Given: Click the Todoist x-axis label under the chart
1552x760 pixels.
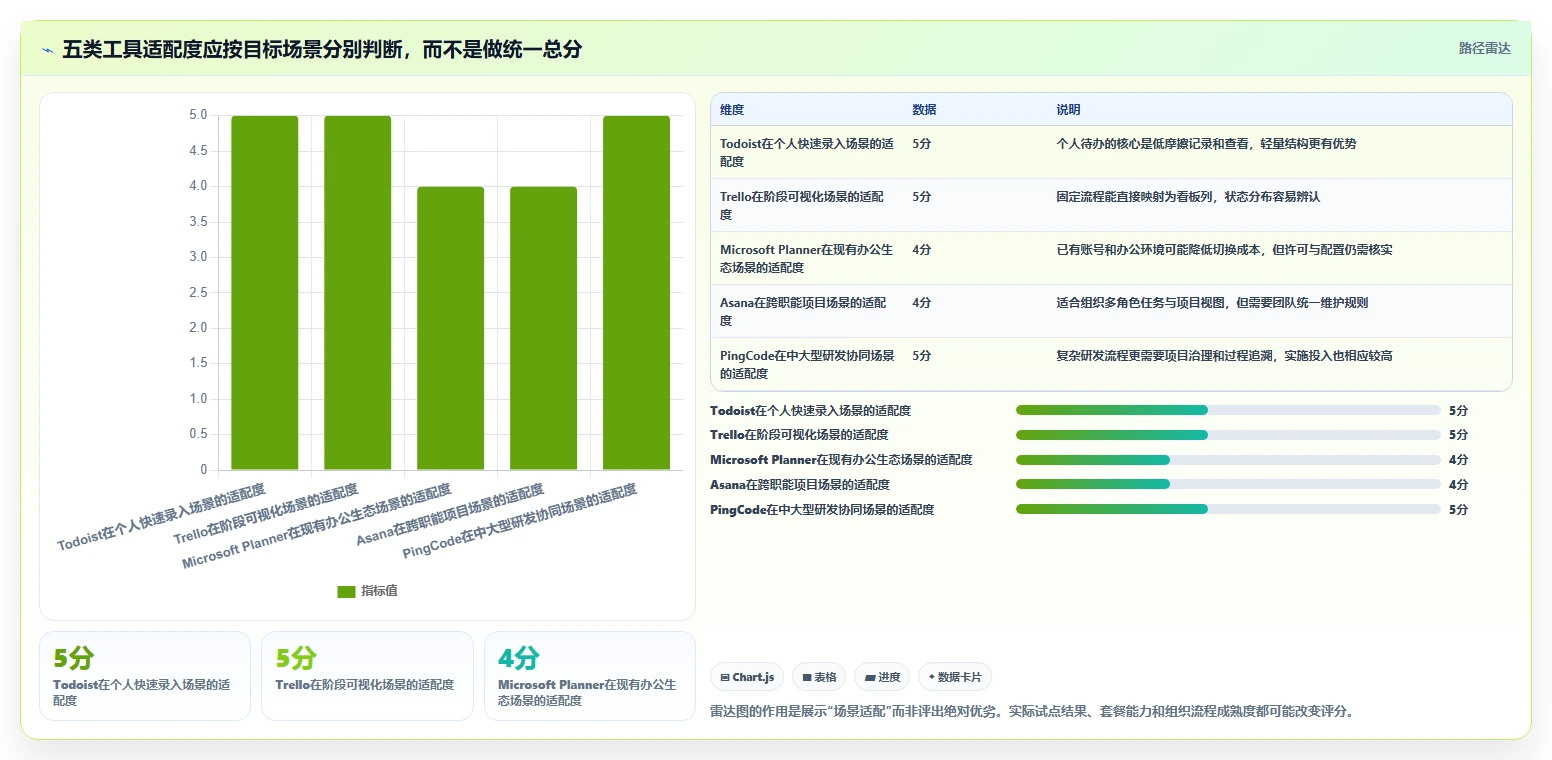Looking at the screenshot, I should click(161, 517).
